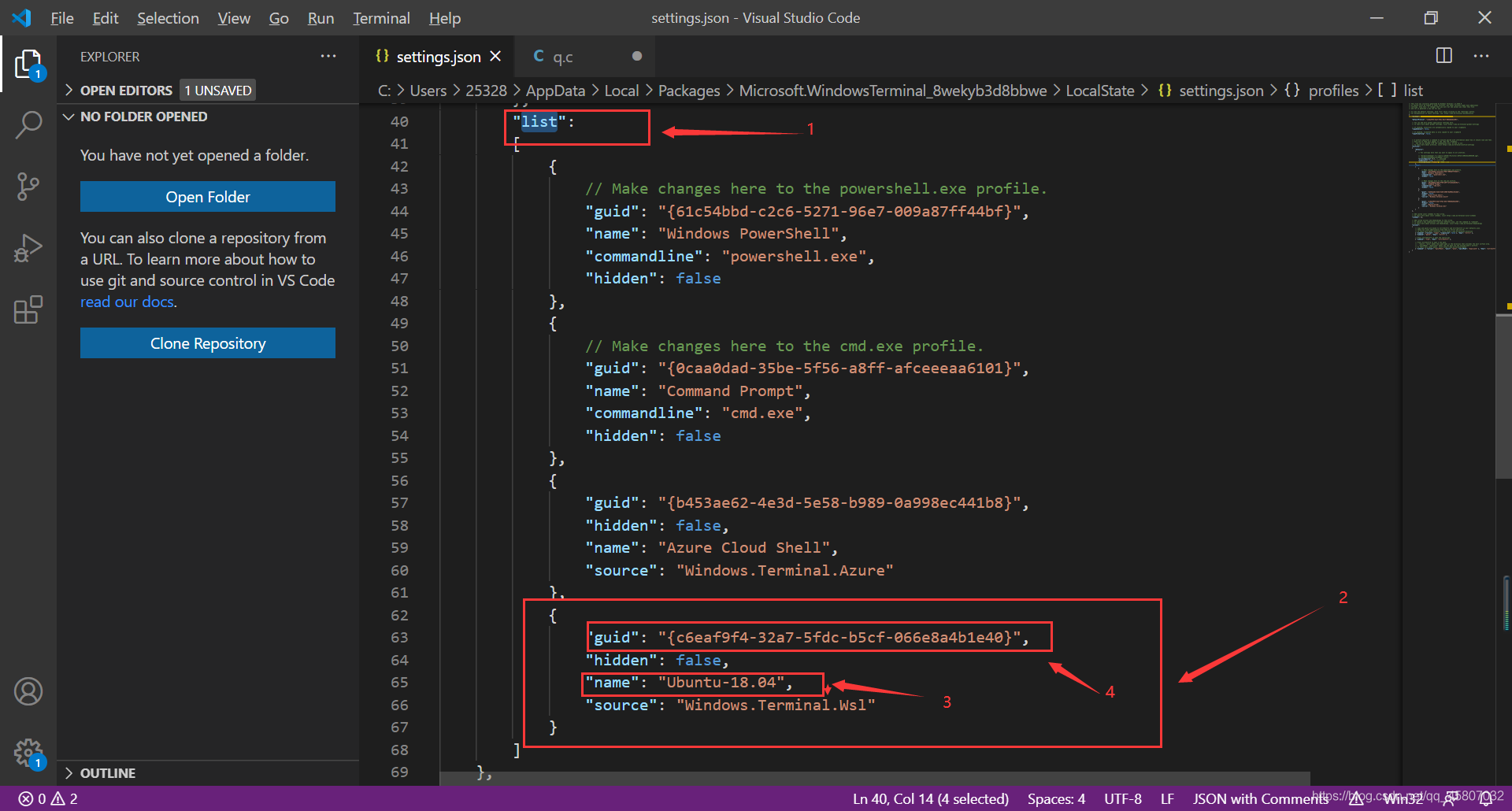Open the Manage gear icon
Viewport: 1512px width, 811px height.
tap(28, 753)
